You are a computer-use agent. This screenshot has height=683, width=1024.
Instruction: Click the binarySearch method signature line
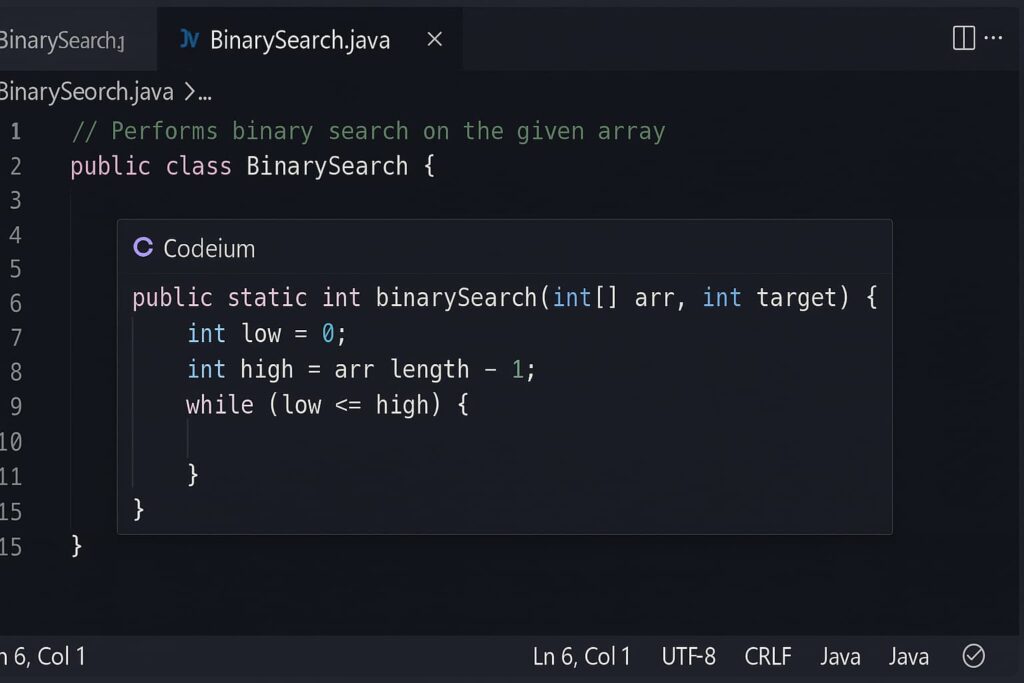point(505,298)
